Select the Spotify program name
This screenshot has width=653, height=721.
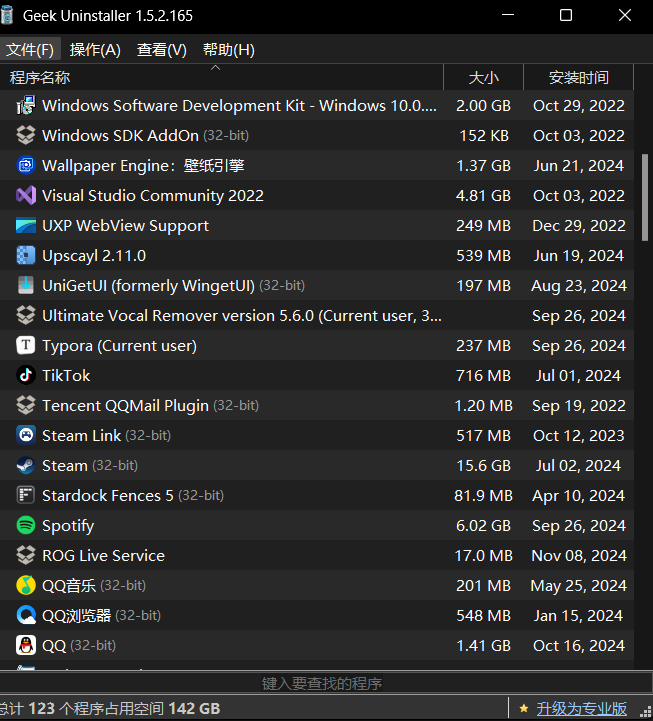pyautogui.click(x=68, y=525)
